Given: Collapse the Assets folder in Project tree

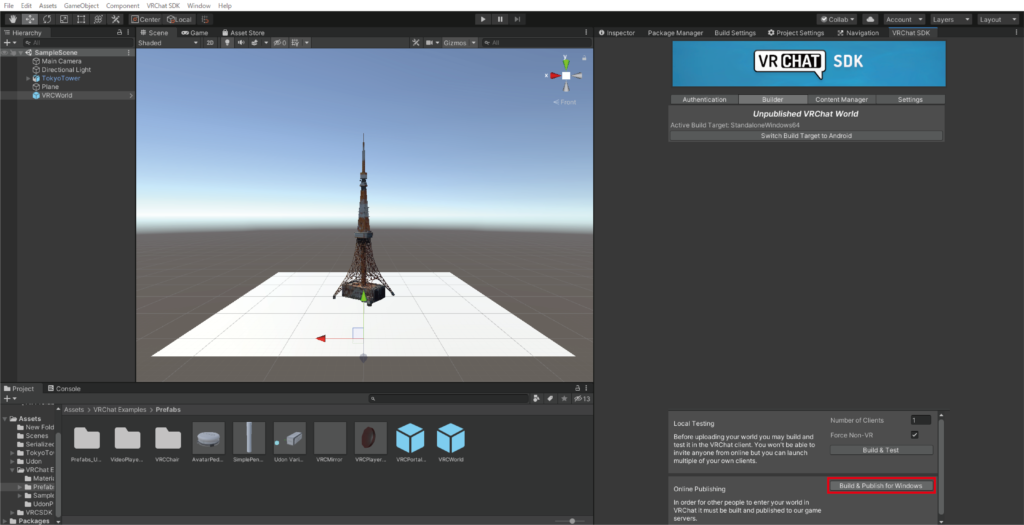Looking at the screenshot, I should pyautogui.click(x=5, y=419).
